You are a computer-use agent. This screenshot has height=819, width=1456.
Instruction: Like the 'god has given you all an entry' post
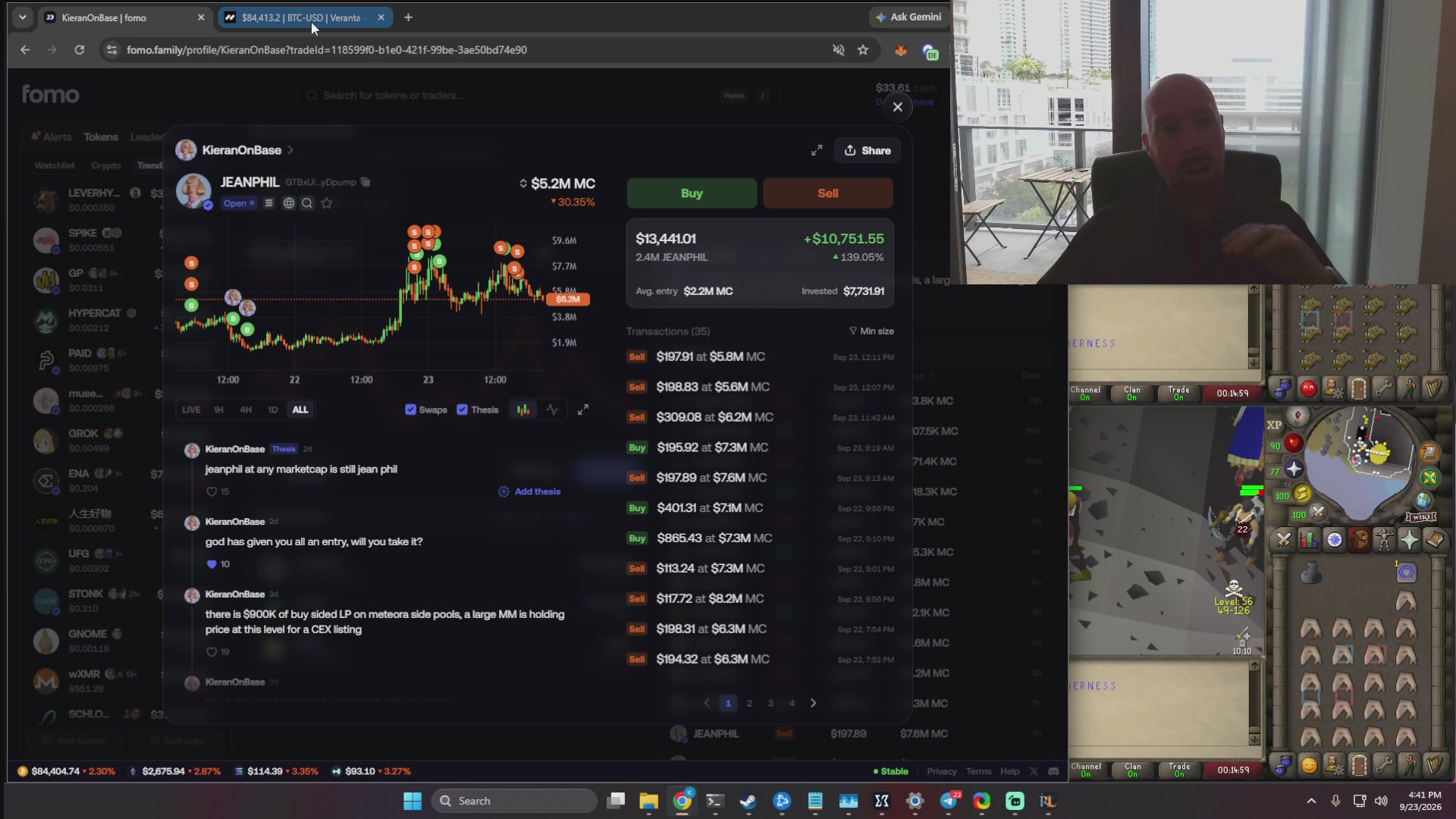212,564
